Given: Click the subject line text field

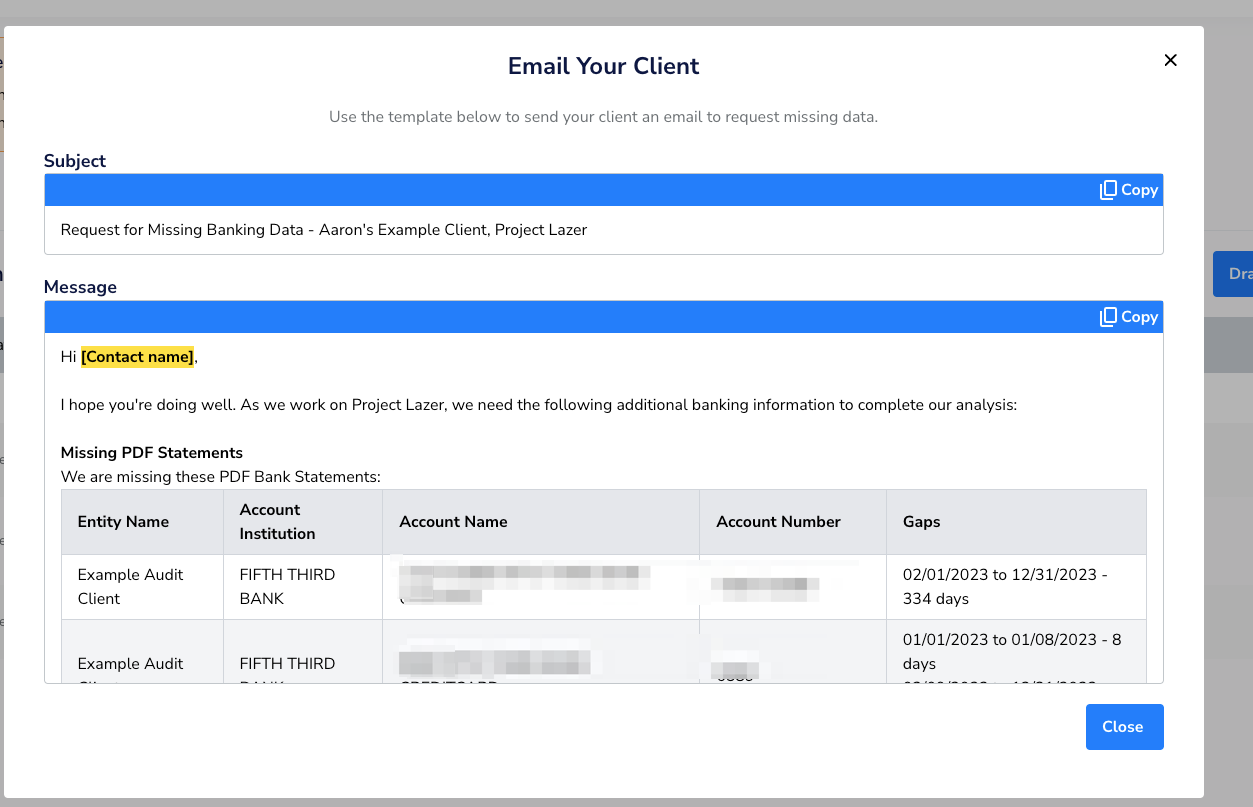Looking at the screenshot, I should tap(603, 230).
